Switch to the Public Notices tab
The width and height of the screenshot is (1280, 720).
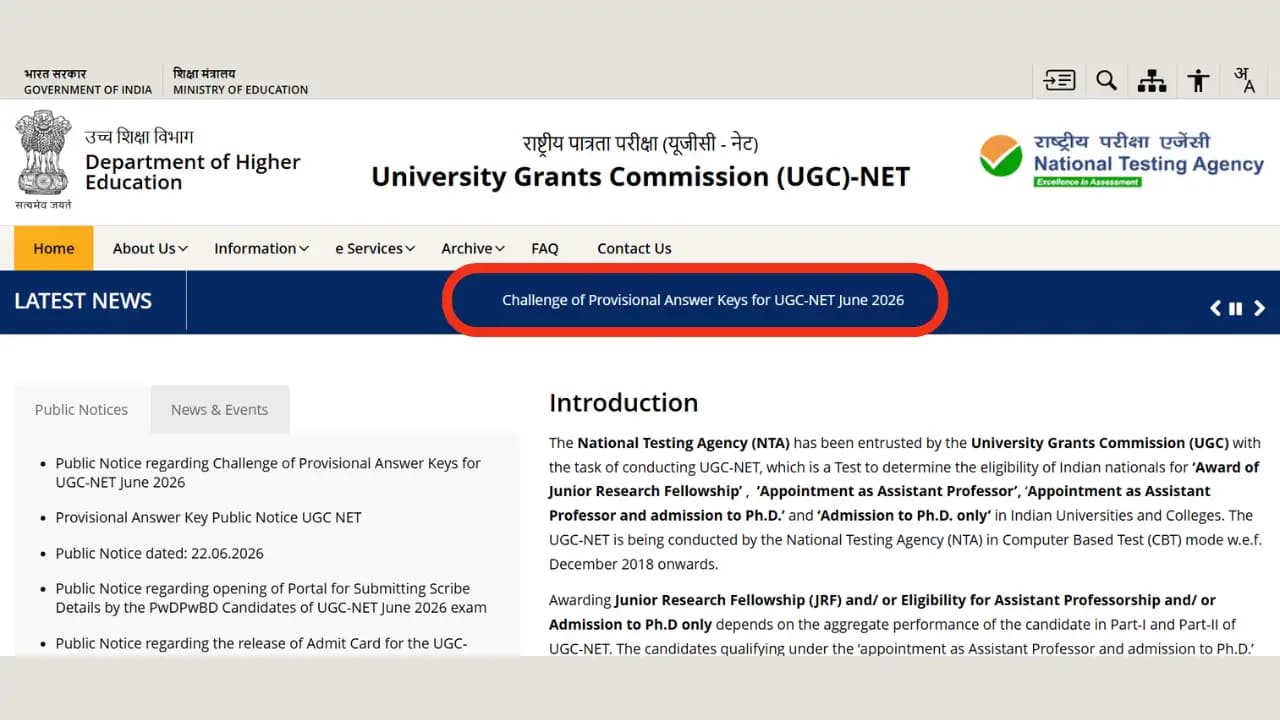tap(81, 409)
